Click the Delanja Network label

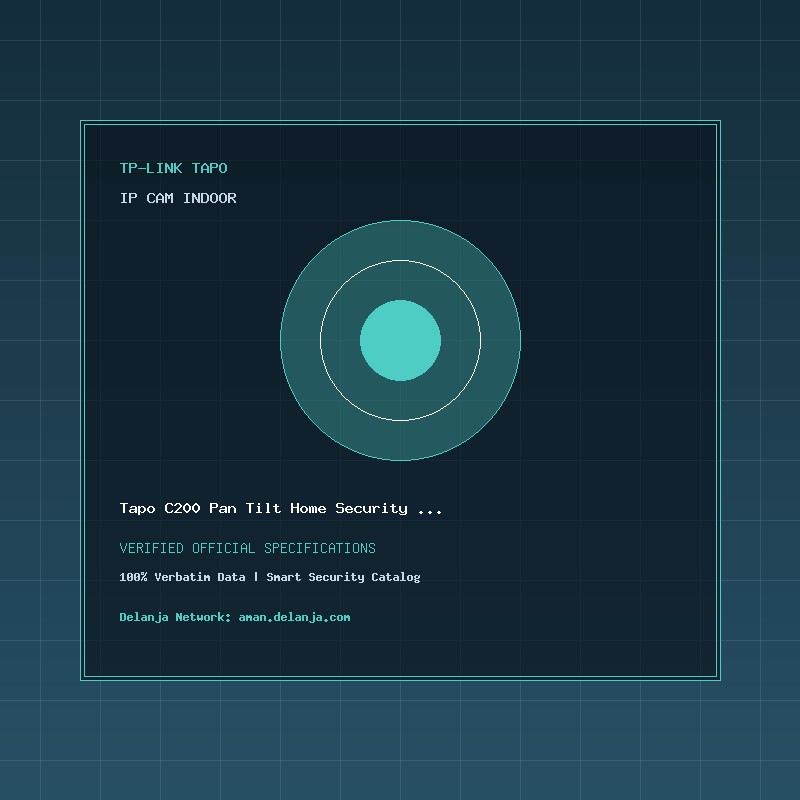click(175, 617)
